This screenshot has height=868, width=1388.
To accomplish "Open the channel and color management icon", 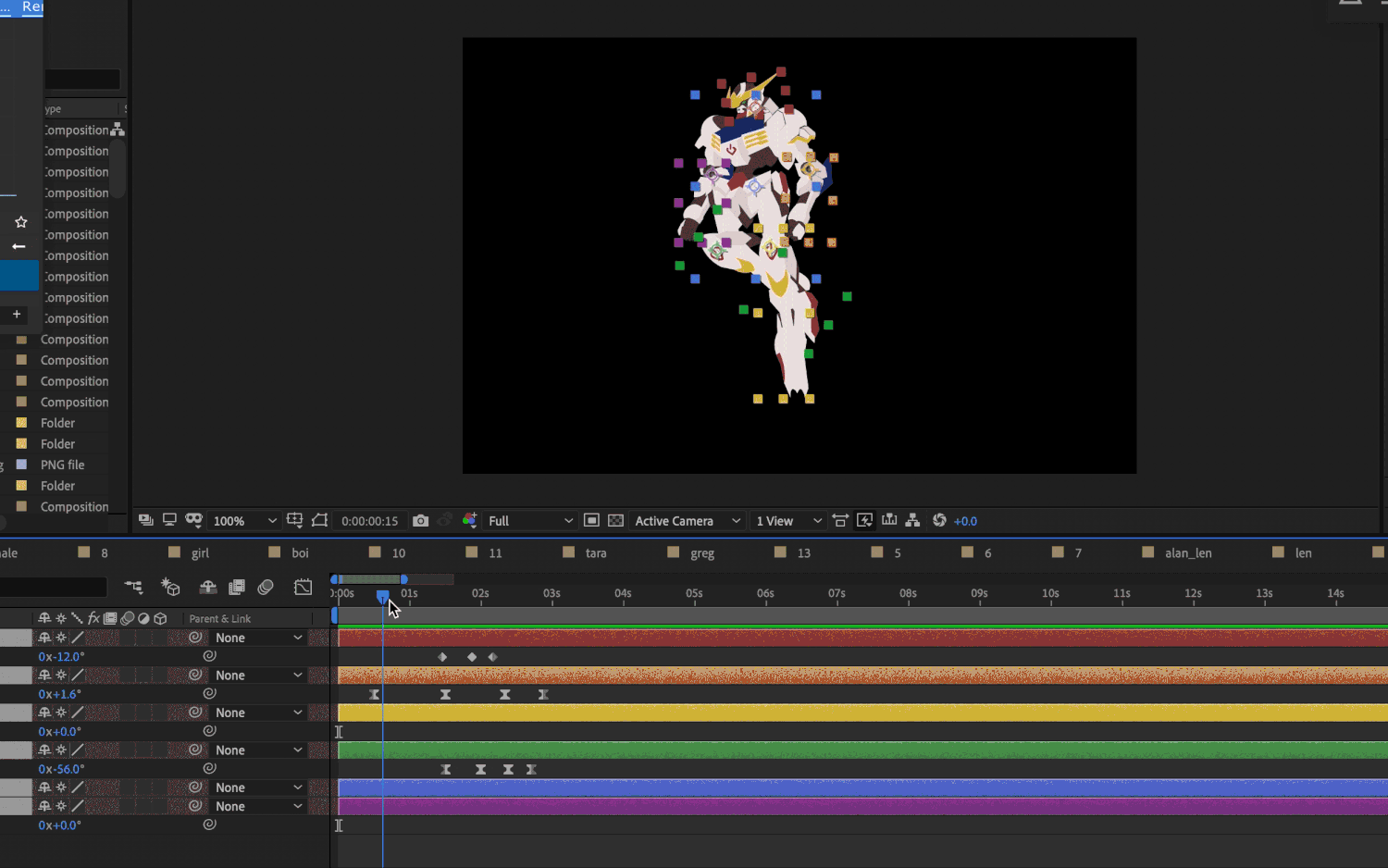I will [469, 520].
